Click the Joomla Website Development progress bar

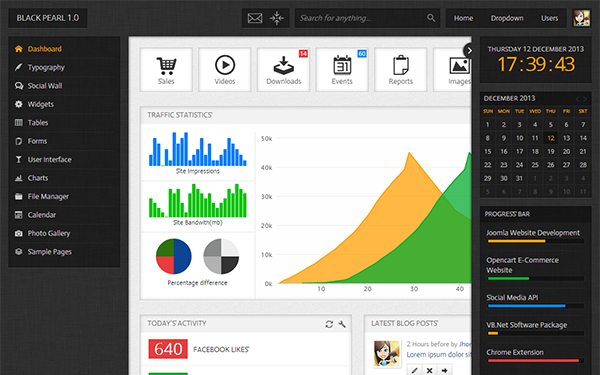coord(536,241)
